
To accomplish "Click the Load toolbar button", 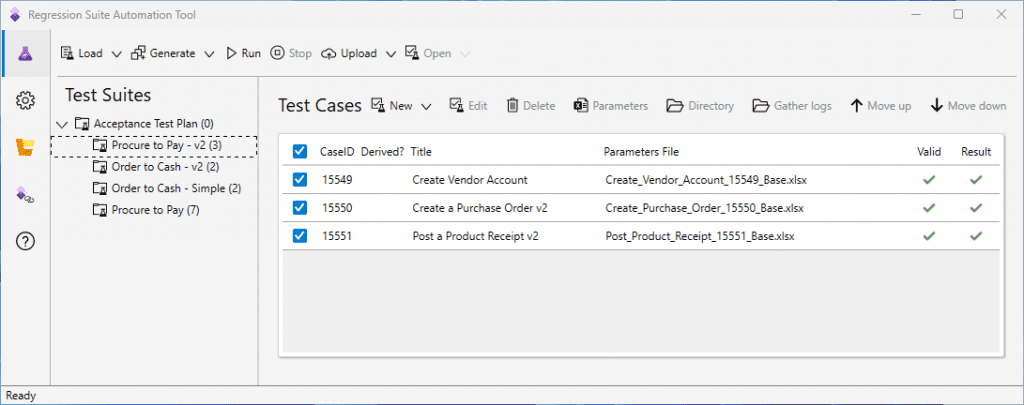I will click(82, 54).
